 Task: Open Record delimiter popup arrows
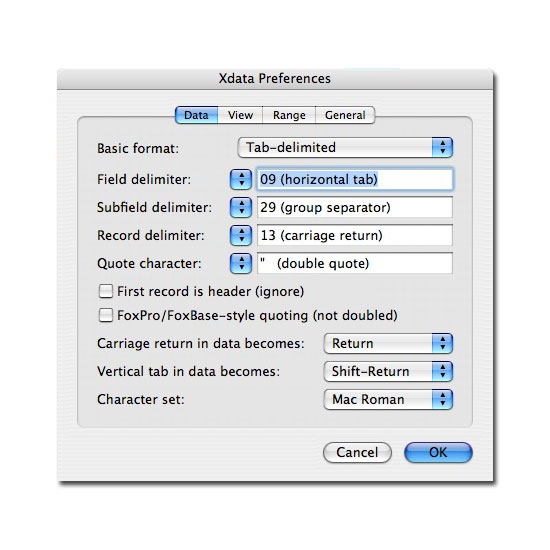tap(241, 235)
